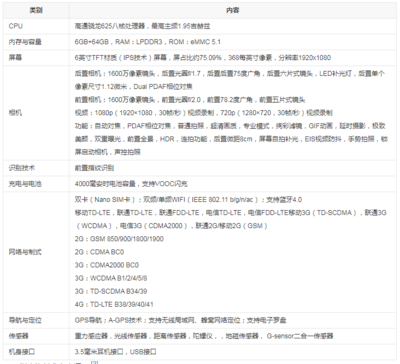This screenshot has height=364, width=400.
Task: Click the '2G:GSM 850/900/1800/1900' line
Action: point(119,239)
